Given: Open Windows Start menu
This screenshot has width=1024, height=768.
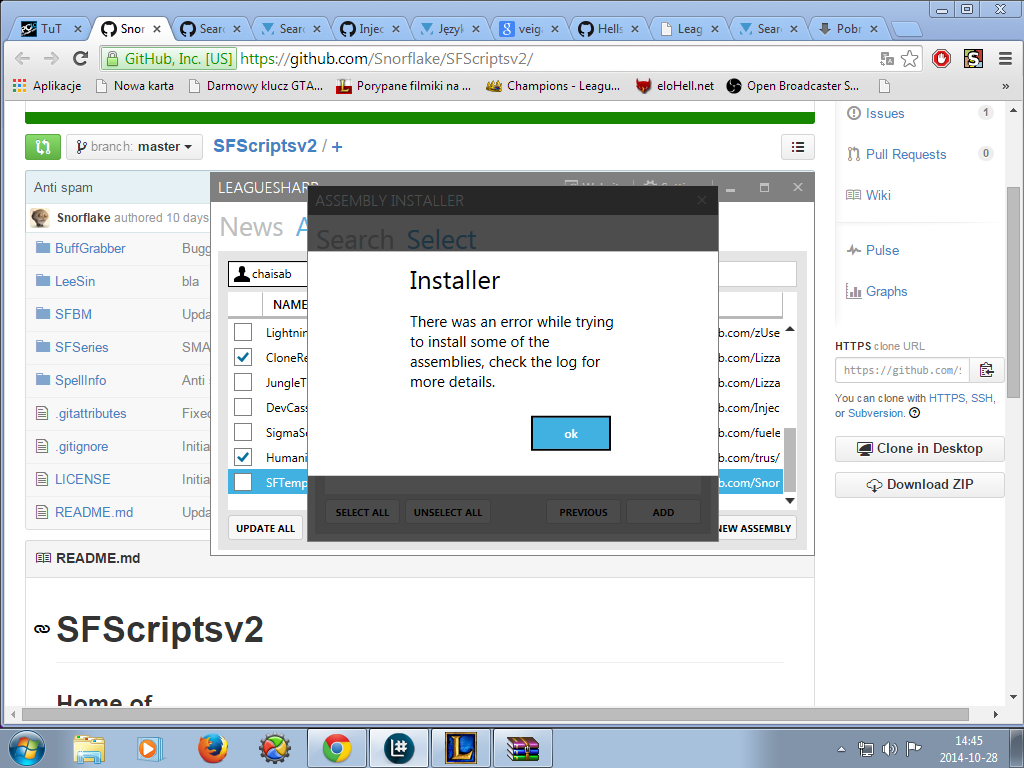Looking at the screenshot, I should [x=26, y=748].
